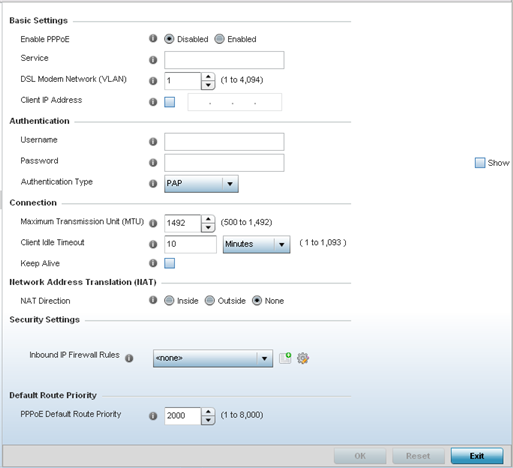
Task: Click the info icon next to Service
Action: (153, 60)
